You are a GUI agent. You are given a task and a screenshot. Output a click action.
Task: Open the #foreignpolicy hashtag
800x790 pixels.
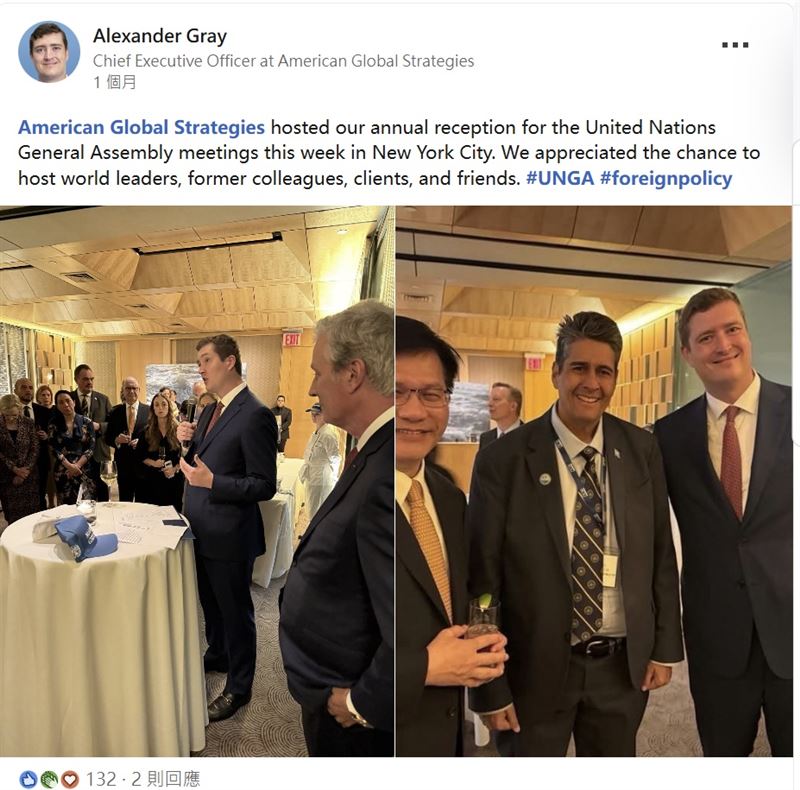point(666,178)
